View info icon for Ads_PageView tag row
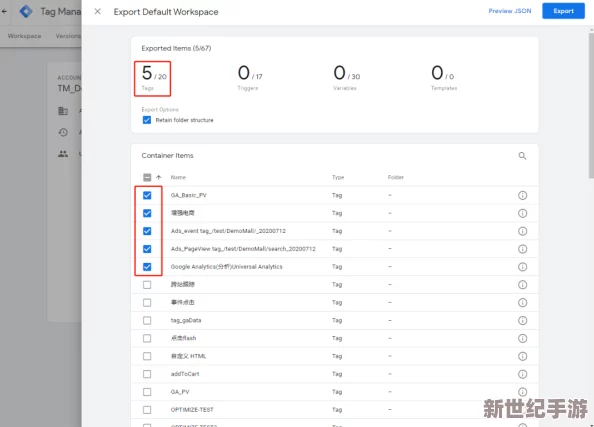Image resolution: width=594 pixels, height=427 pixels. 522,249
